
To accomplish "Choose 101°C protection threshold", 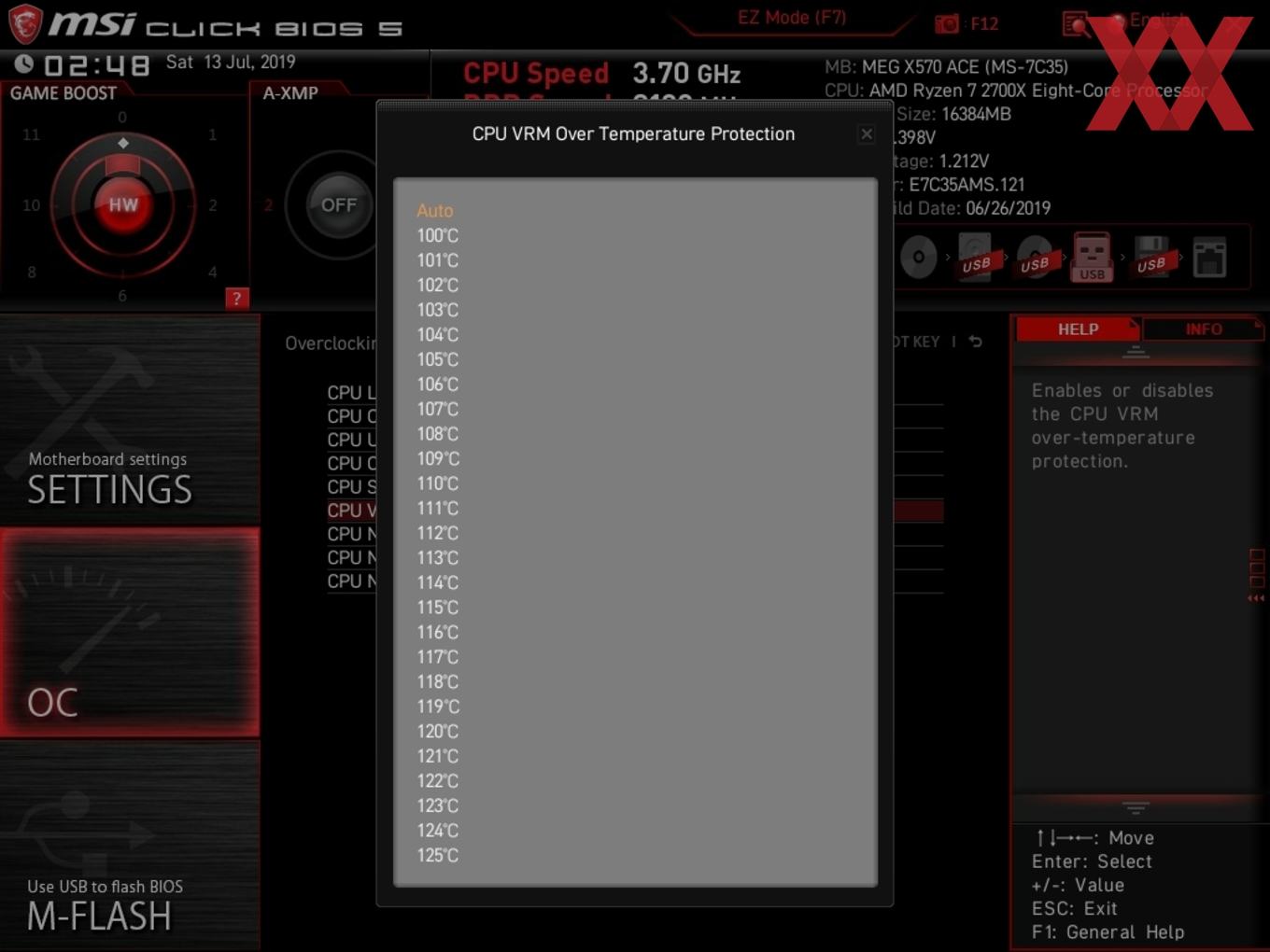I will [438, 260].
